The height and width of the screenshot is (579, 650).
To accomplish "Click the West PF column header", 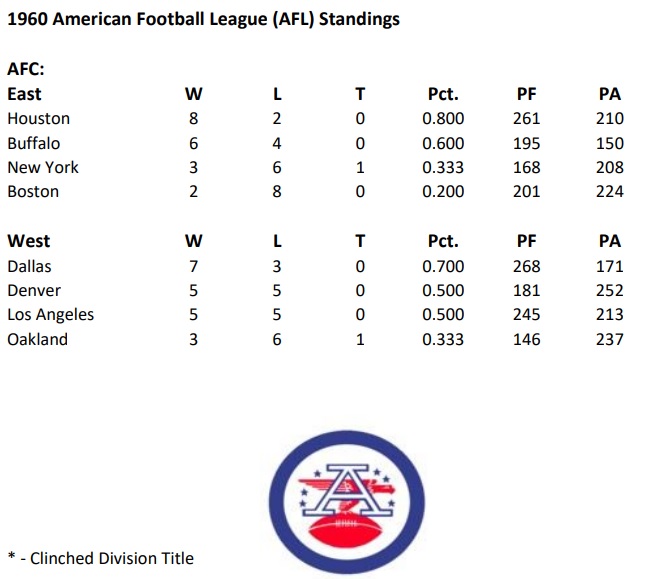I will coord(526,241).
